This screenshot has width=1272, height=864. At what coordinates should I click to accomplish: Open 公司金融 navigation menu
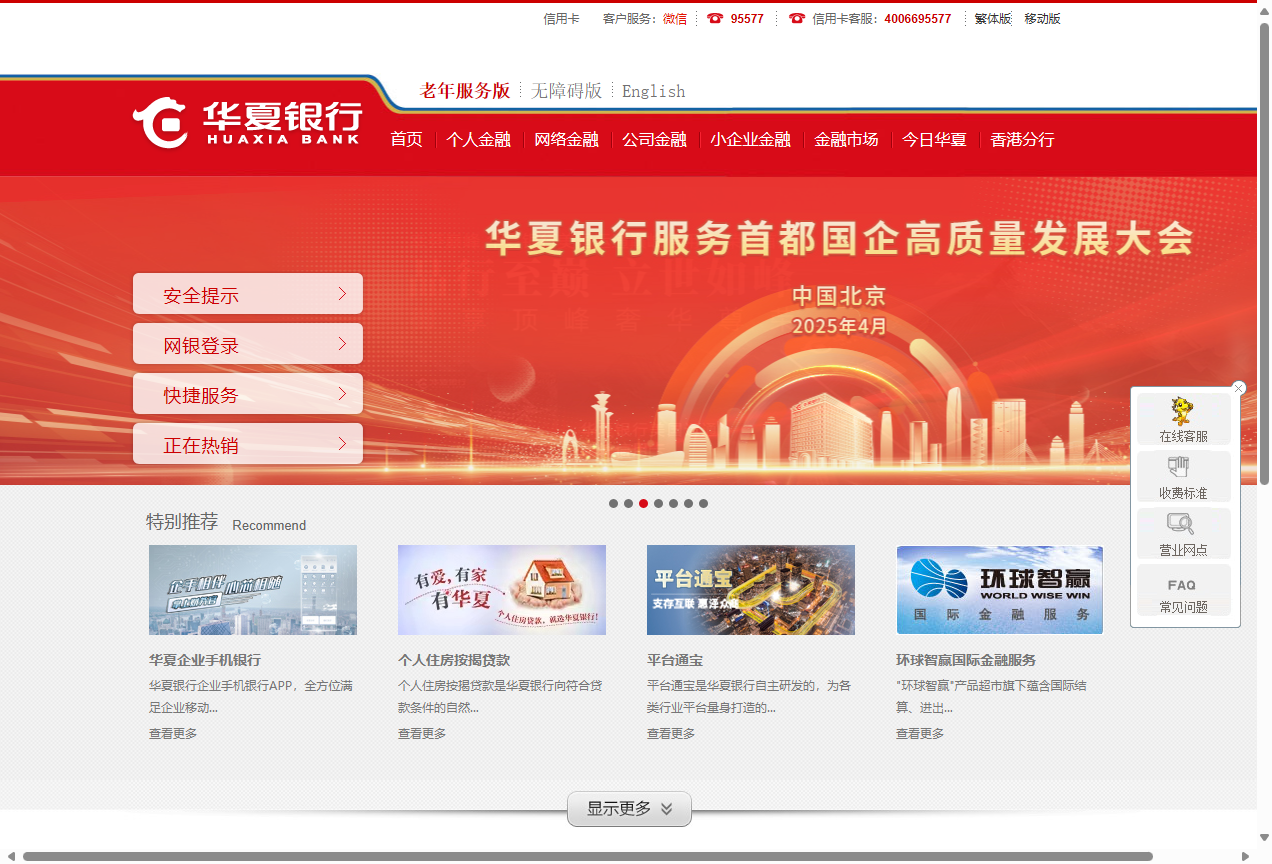tap(654, 140)
